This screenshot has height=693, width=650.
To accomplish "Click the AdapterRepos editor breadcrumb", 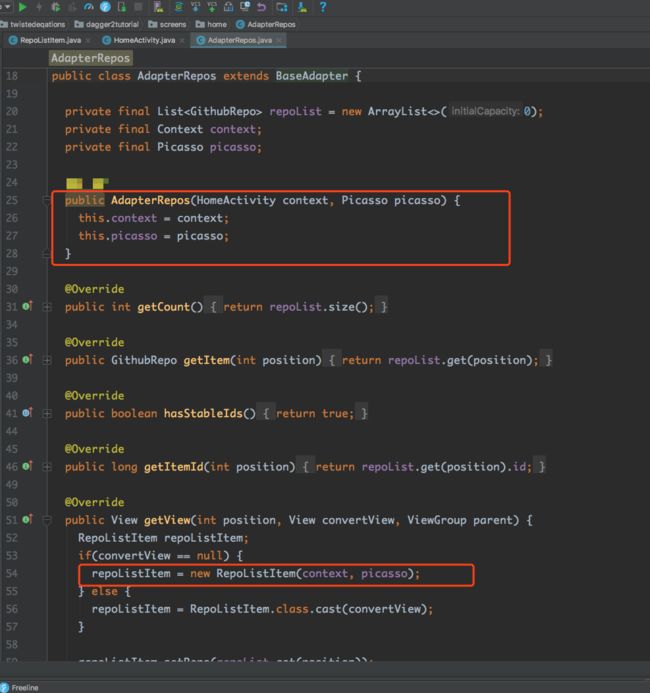I will click(x=90, y=58).
